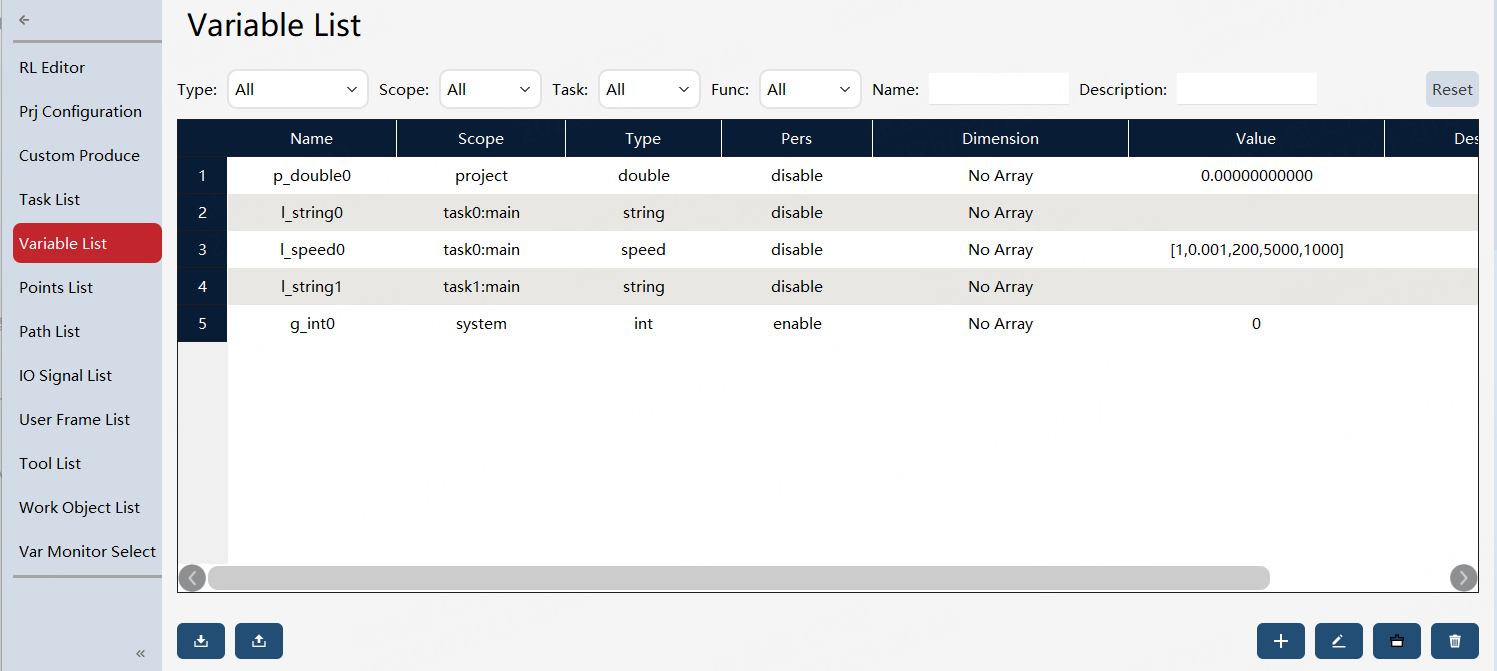
Task: Edit the variable using the pencil icon
Action: click(x=1339, y=641)
